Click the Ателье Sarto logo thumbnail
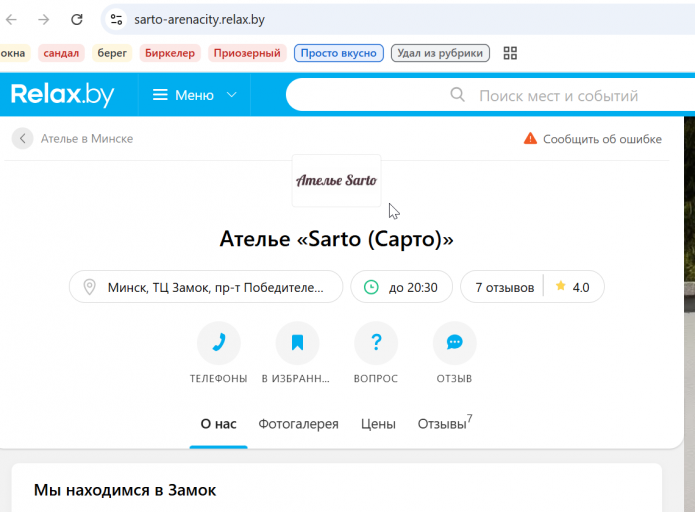695x512 pixels. [x=336, y=180]
